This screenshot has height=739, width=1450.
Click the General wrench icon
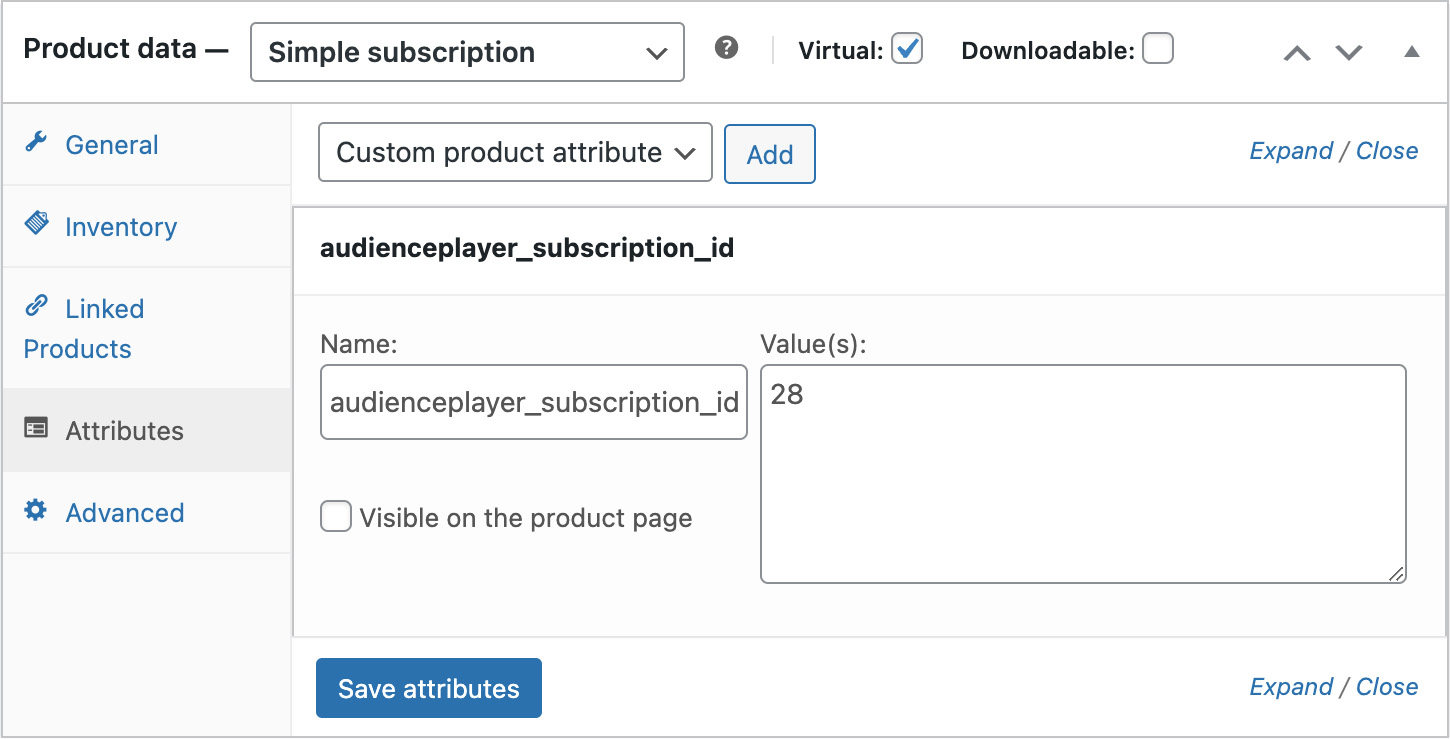pos(36,142)
